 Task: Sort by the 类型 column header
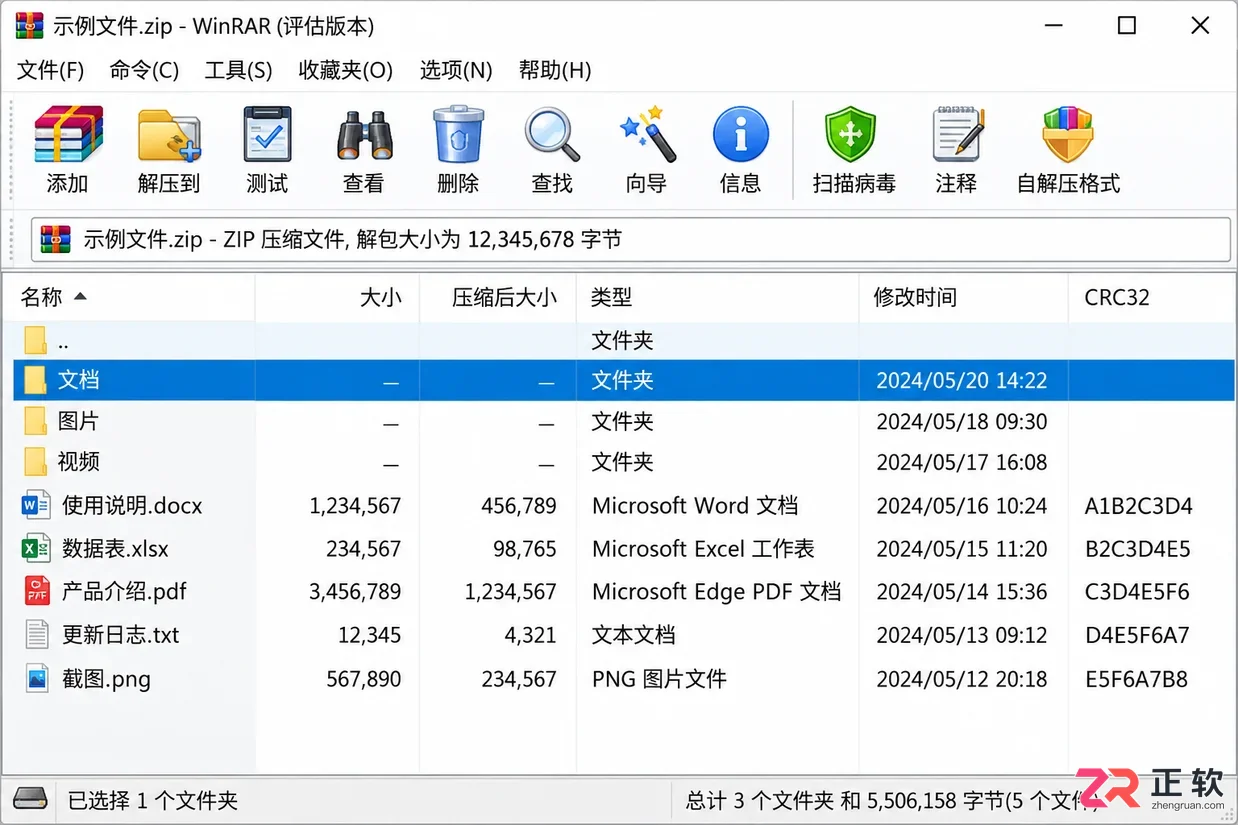click(x=718, y=297)
